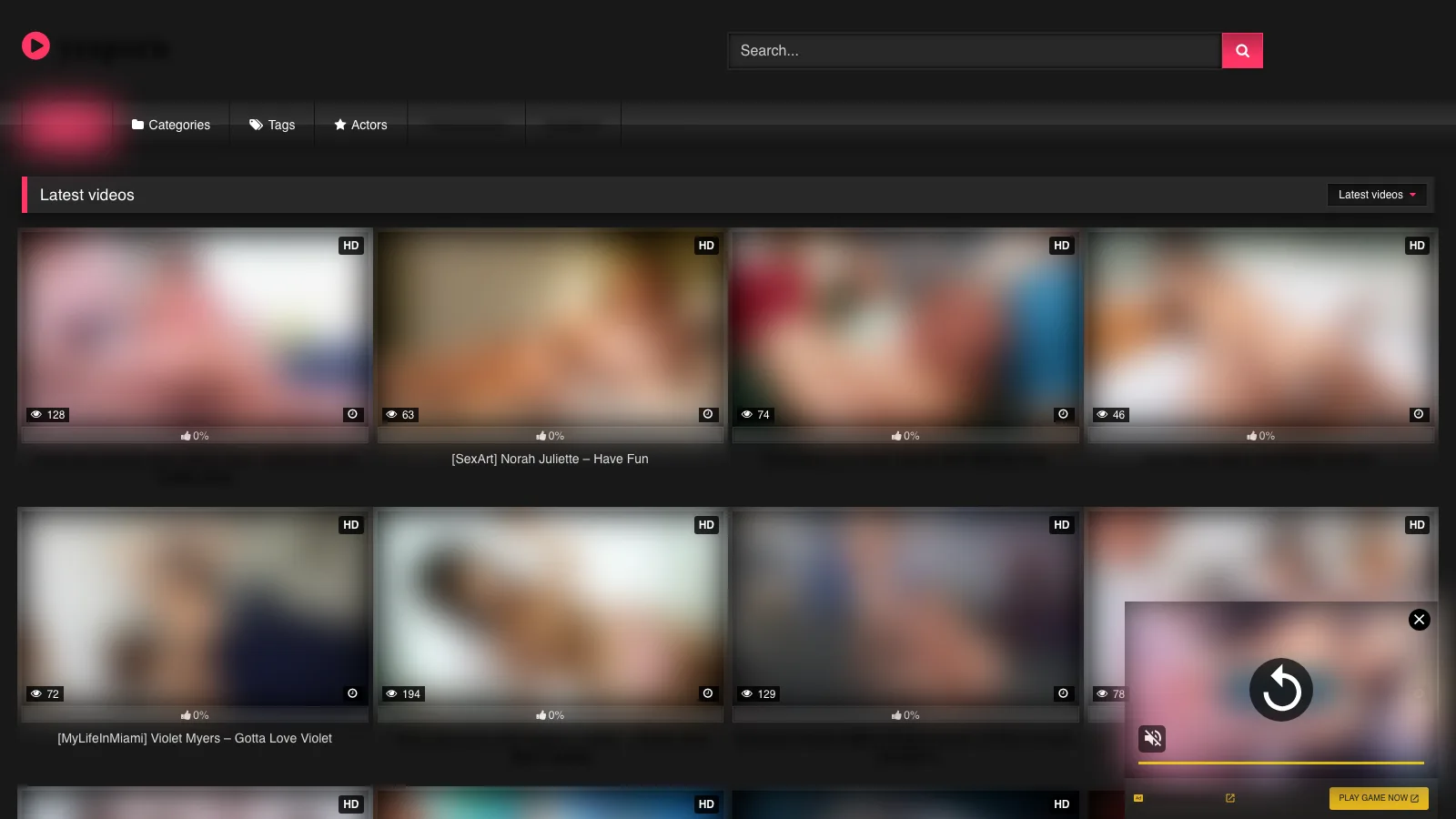Click the thumbs-up rating under the 72-views video
Image resolution: width=1456 pixels, height=819 pixels.
[x=195, y=715]
